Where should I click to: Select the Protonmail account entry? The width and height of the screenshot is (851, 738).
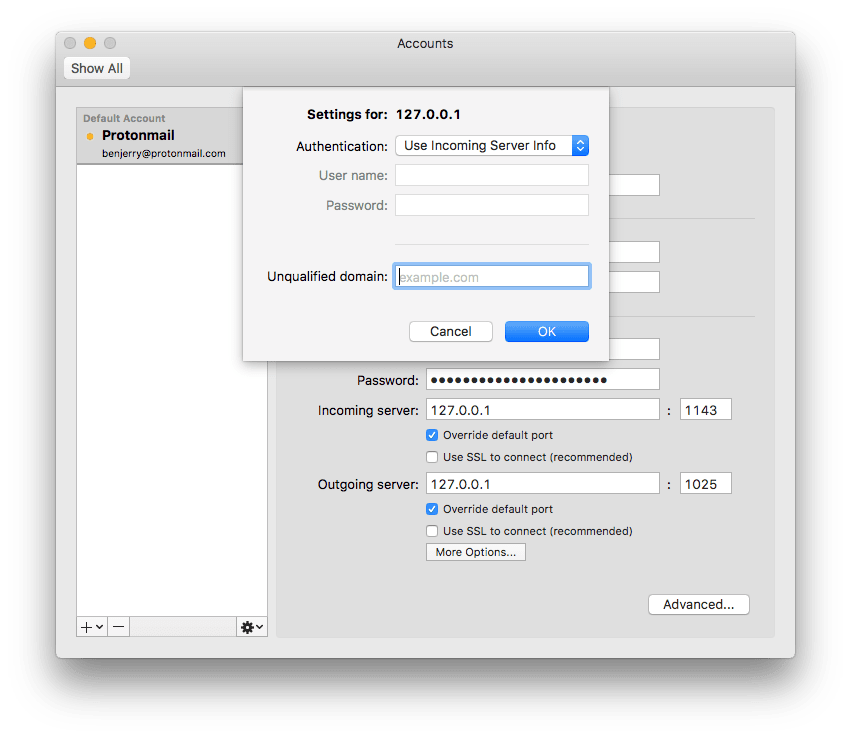[x=135, y=135]
